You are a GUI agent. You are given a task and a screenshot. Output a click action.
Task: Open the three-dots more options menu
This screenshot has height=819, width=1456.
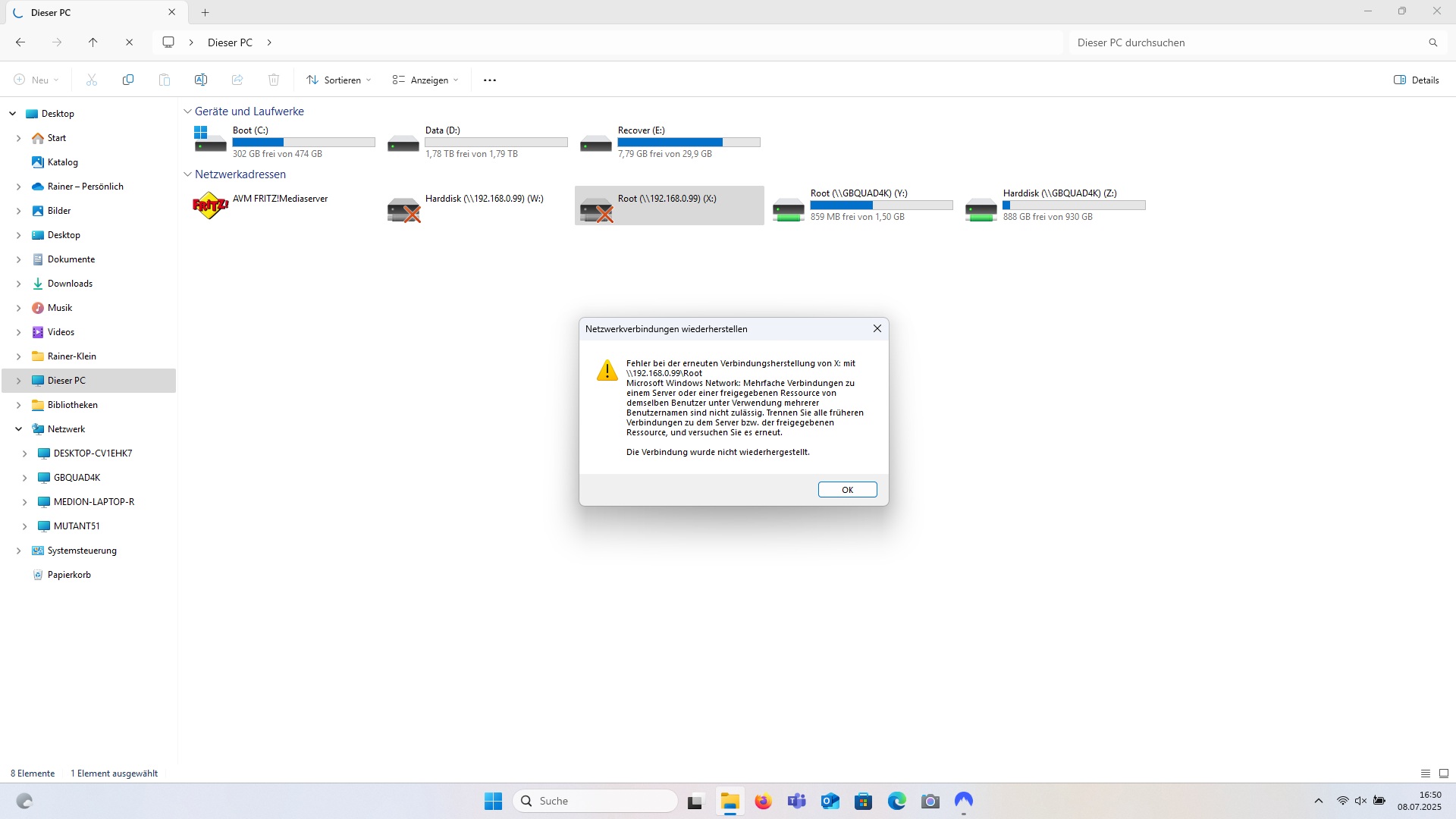(490, 80)
